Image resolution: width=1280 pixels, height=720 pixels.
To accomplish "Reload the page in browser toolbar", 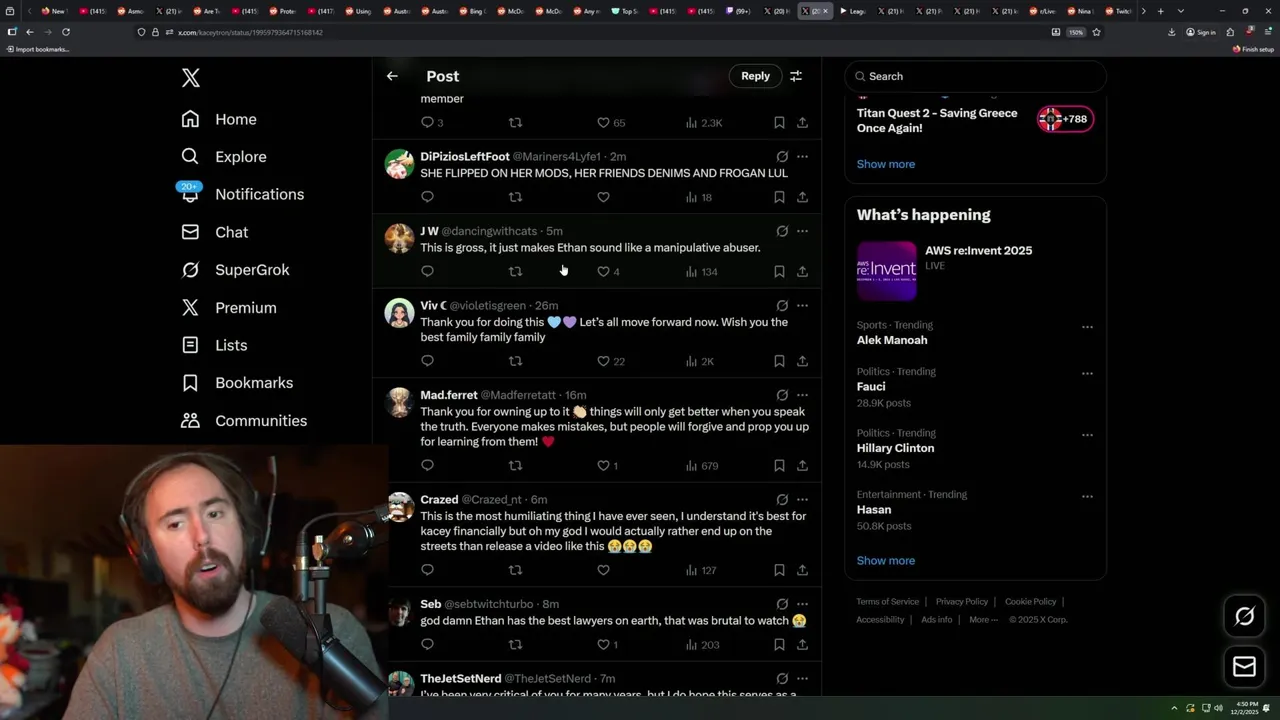I will click(x=66, y=32).
